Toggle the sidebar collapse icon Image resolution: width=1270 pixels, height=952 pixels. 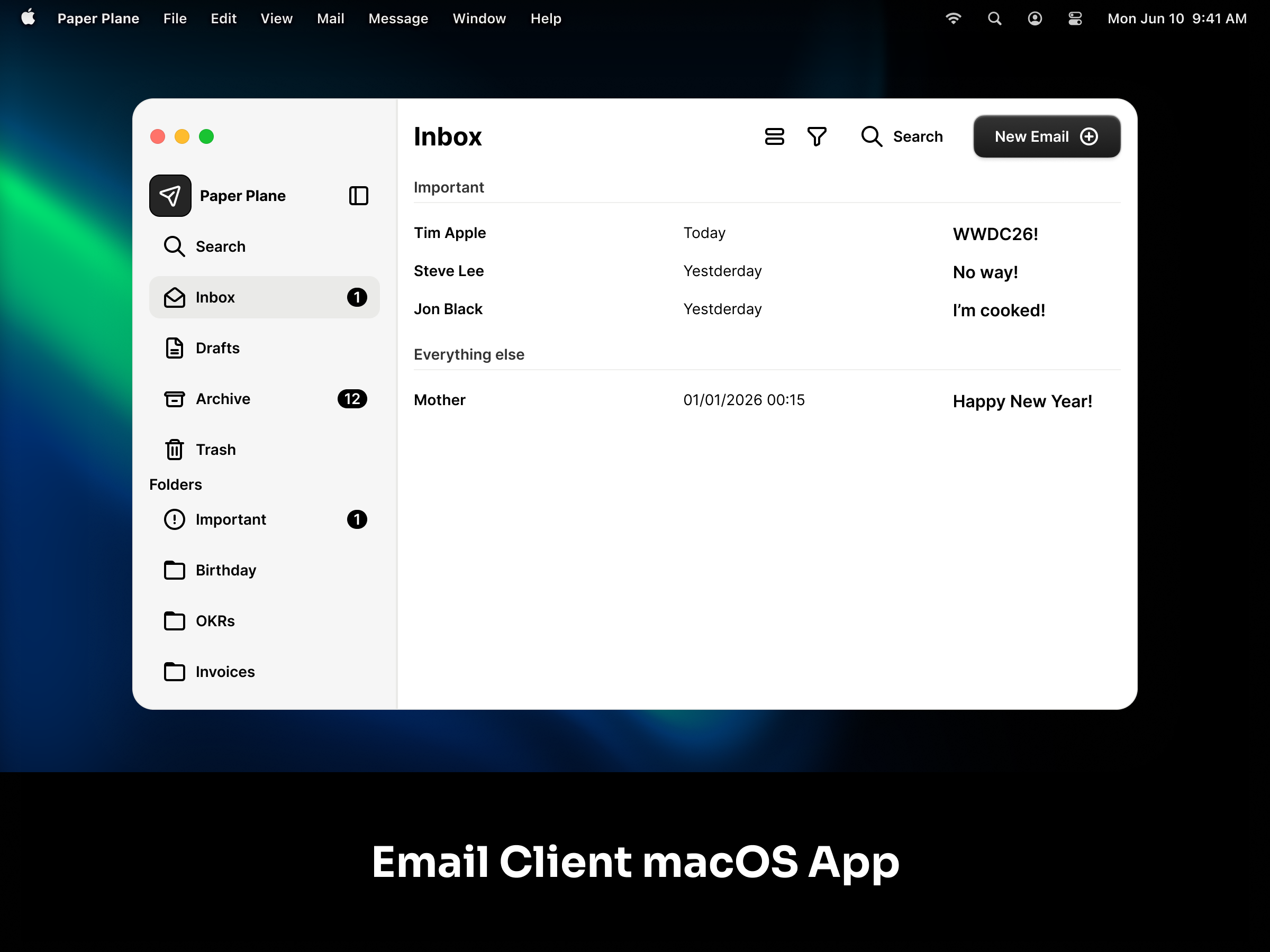pos(358,196)
